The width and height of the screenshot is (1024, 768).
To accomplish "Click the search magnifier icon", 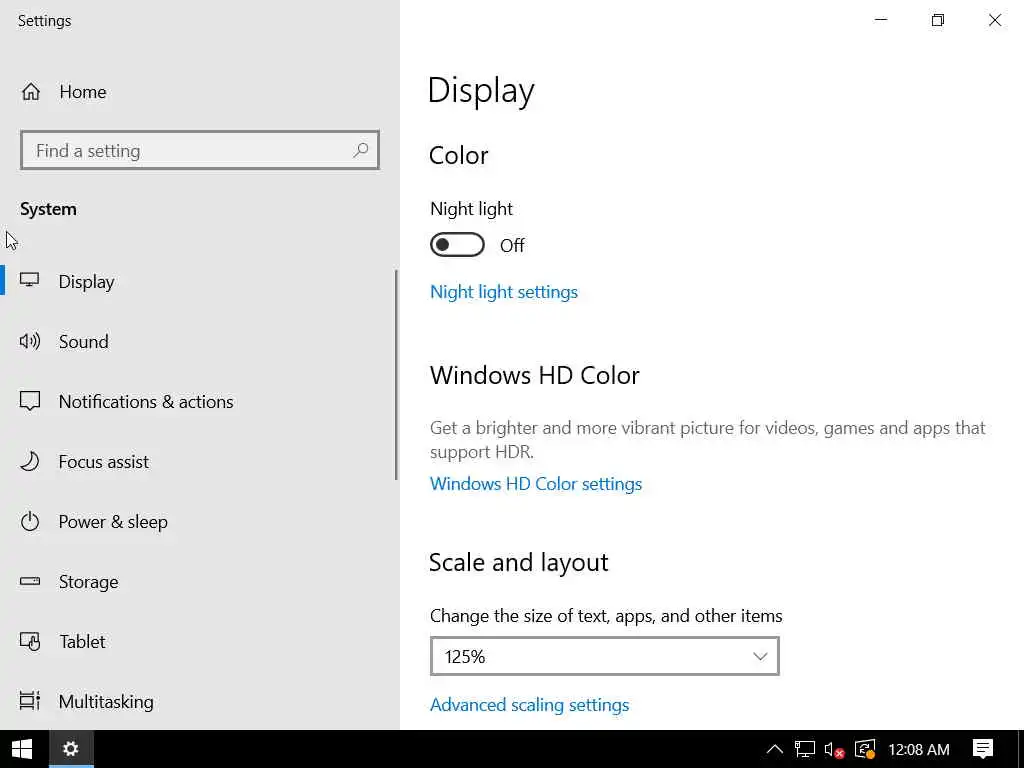I will point(360,150).
